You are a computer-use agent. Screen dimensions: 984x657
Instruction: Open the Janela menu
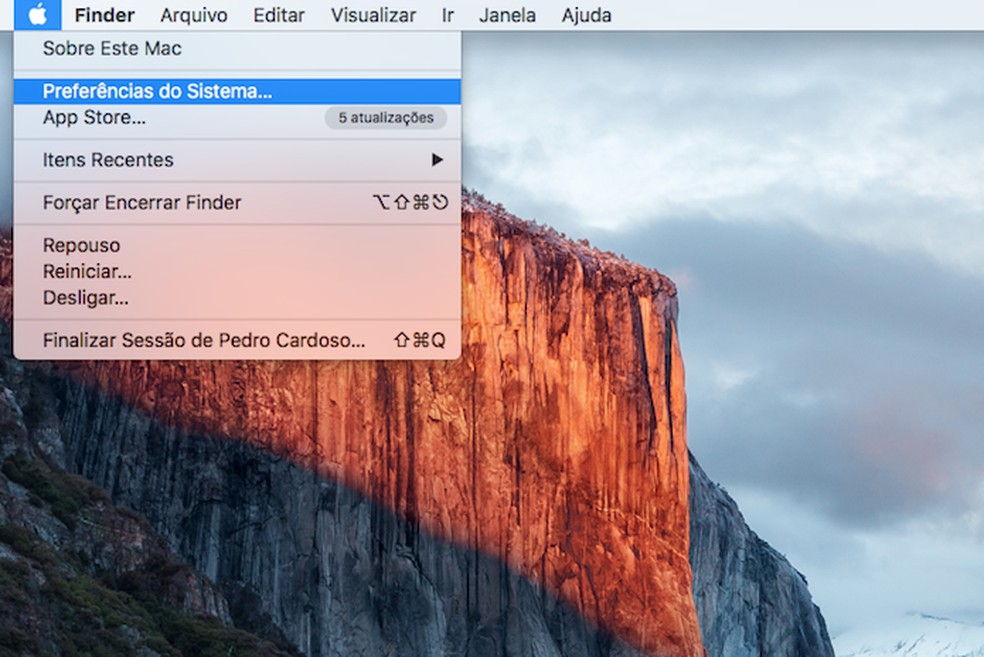click(506, 15)
